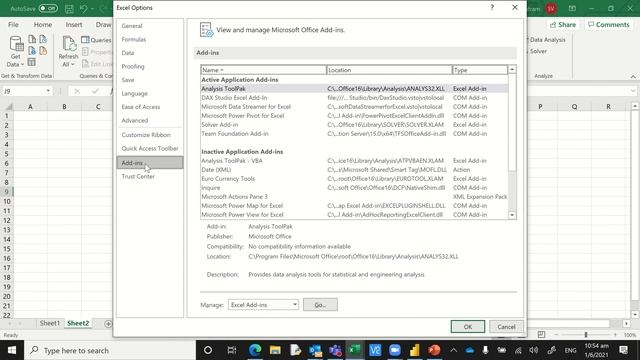
Task: Select the Data options category
Action: pos(150,53)
